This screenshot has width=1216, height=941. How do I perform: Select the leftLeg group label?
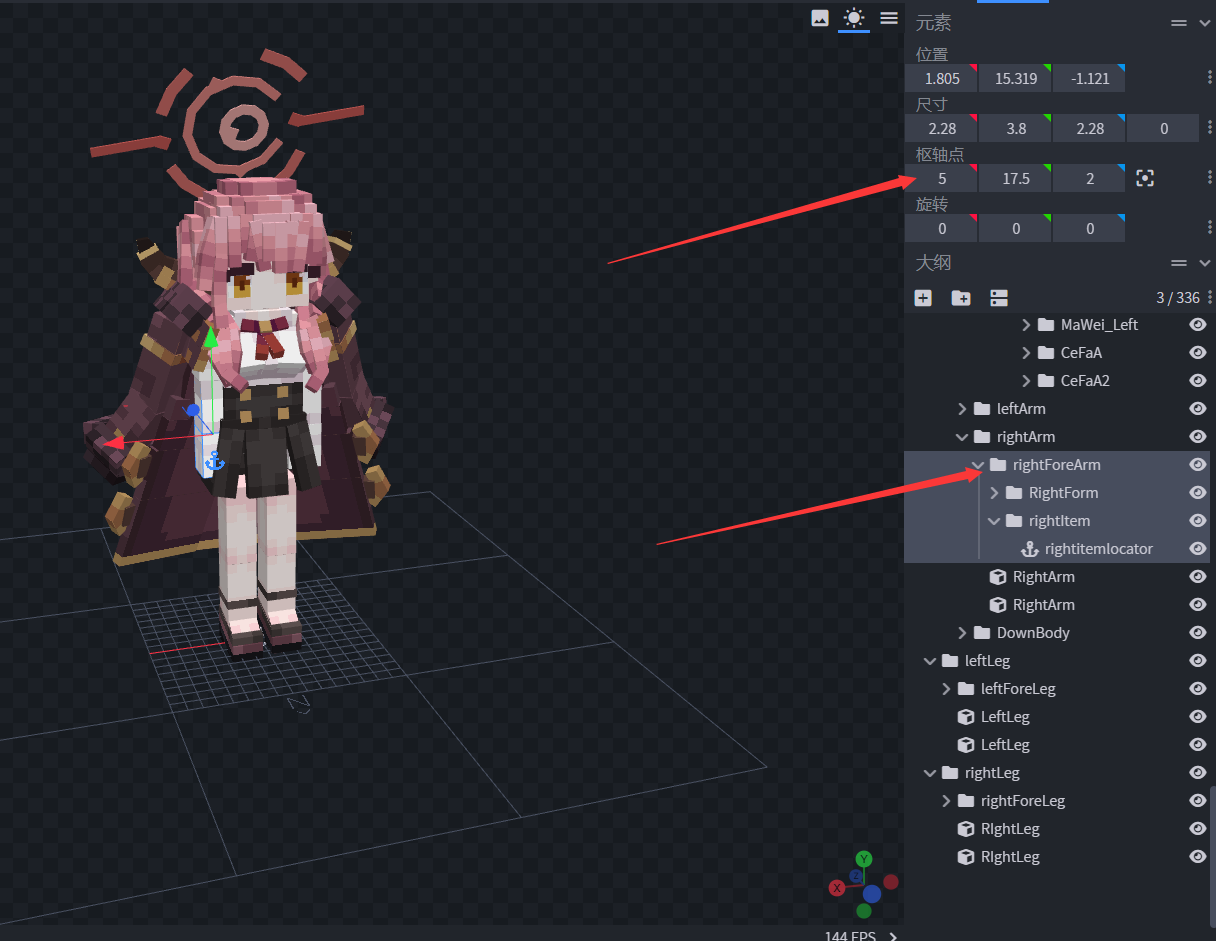click(x=988, y=661)
